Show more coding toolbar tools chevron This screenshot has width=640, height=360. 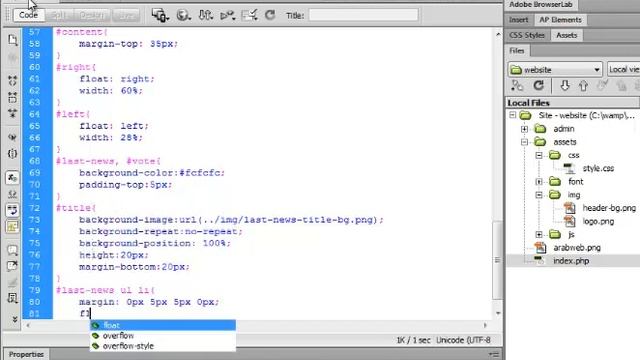[14, 320]
